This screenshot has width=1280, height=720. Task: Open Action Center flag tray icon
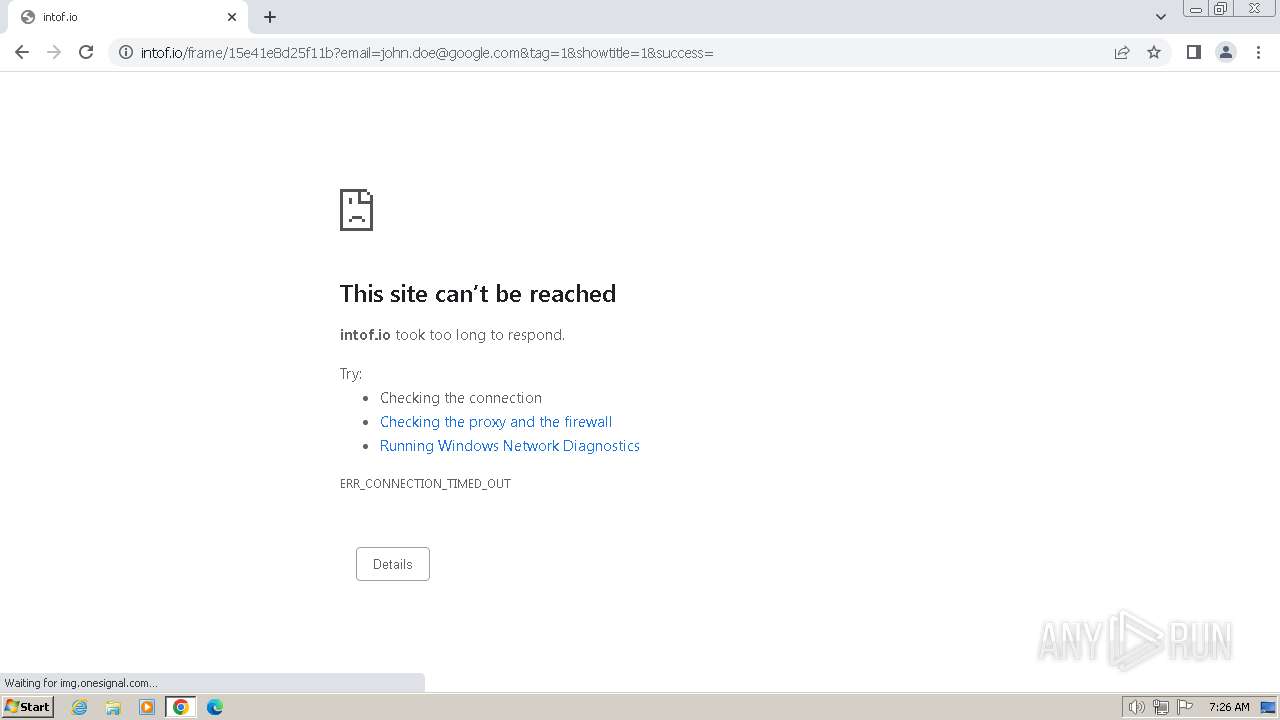pyautogui.click(x=1185, y=707)
